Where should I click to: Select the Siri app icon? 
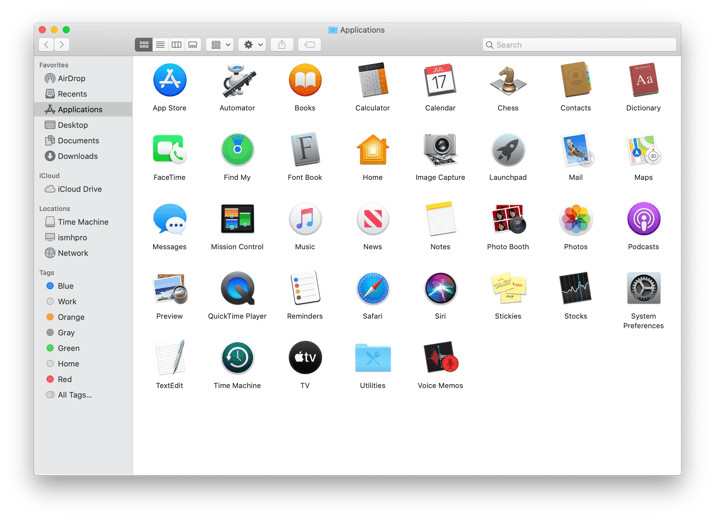(x=440, y=288)
